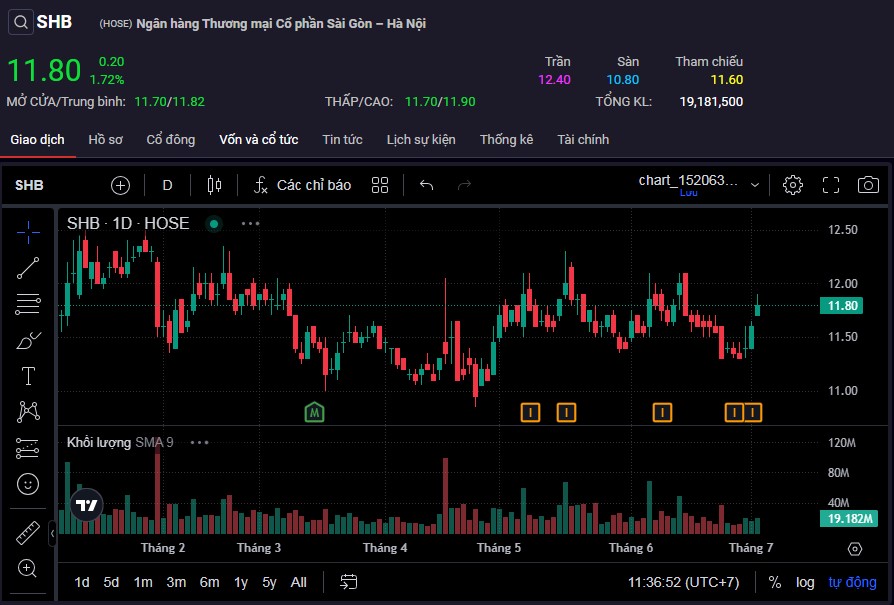Screen dimensions: 894x605
Task: Toggle percent scale on price axis
Action: point(775,582)
